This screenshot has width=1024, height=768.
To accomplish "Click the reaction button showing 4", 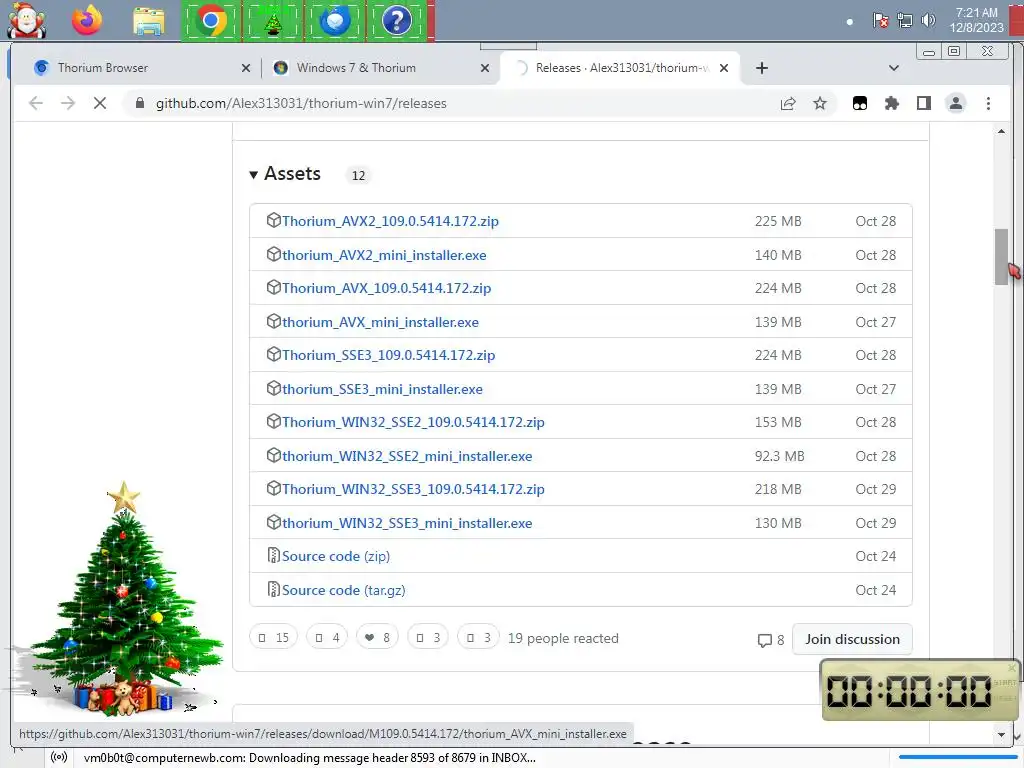I will (327, 637).
